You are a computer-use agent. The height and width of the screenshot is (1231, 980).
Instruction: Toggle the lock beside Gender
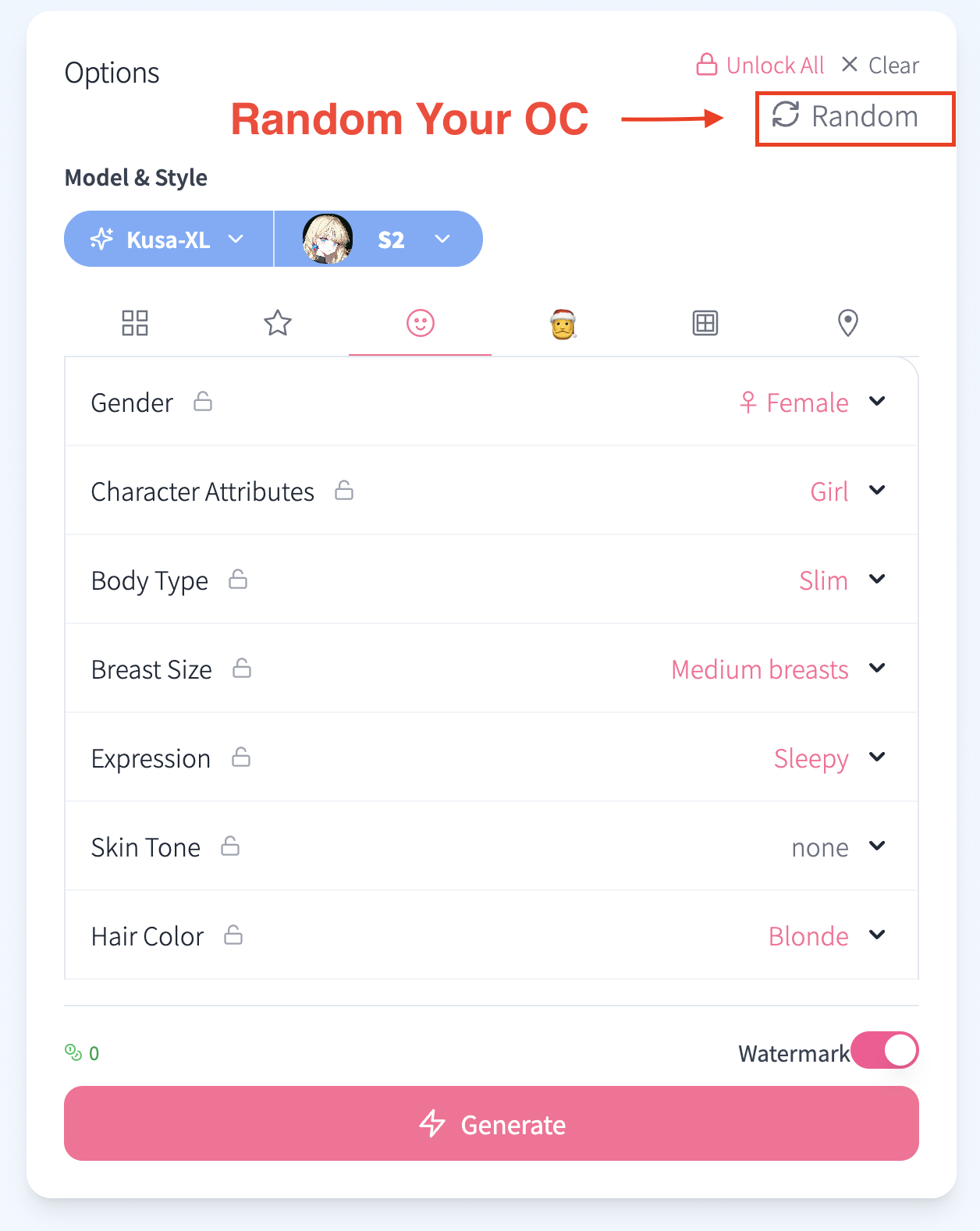click(x=203, y=402)
